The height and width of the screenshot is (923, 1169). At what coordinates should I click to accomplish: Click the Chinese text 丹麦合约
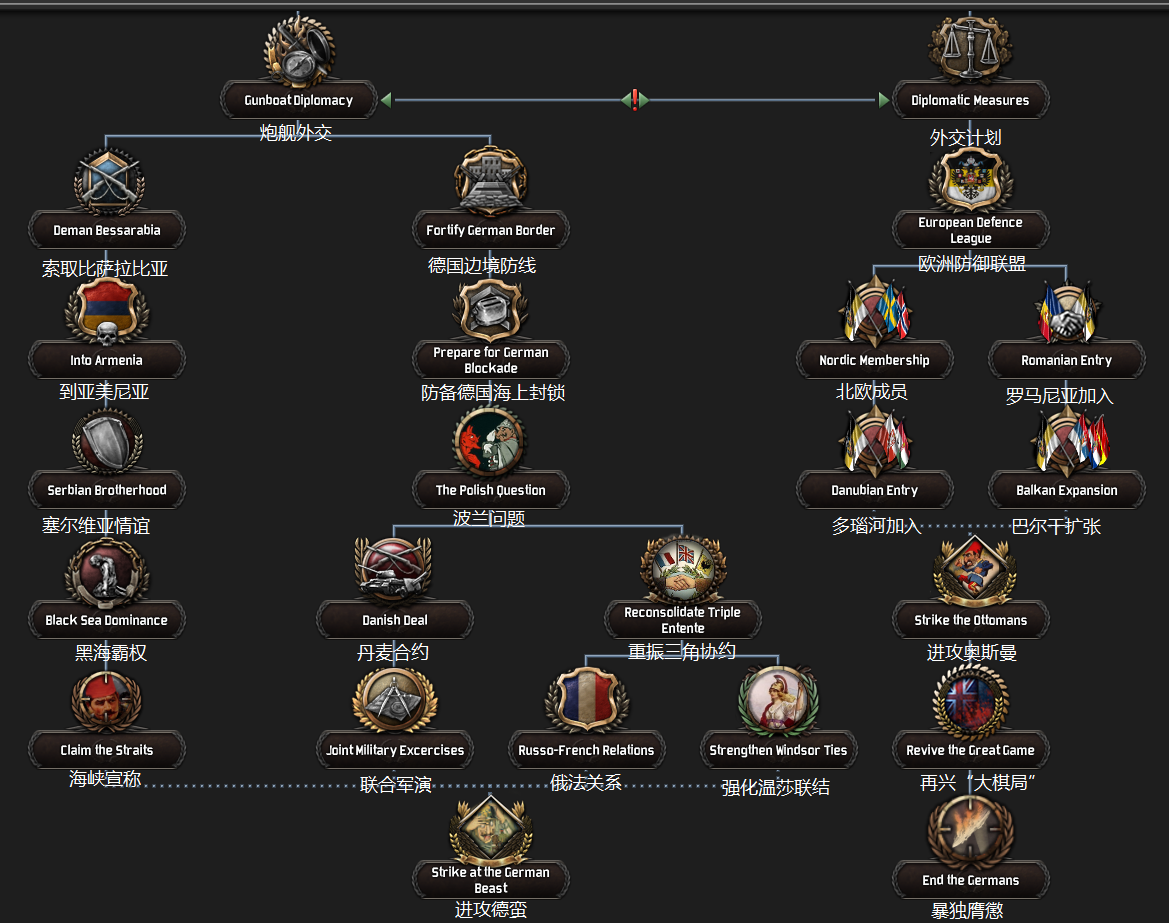pos(393,653)
